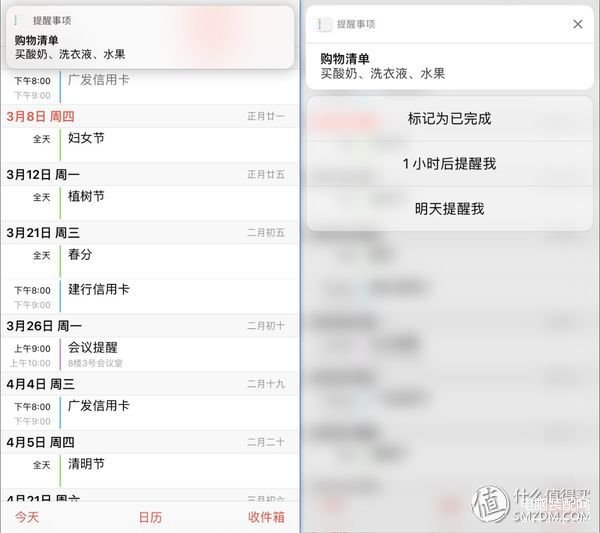The width and height of the screenshot is (600, 533).
Task: Open the 日历 calendars list
Action: click(150, 517)
